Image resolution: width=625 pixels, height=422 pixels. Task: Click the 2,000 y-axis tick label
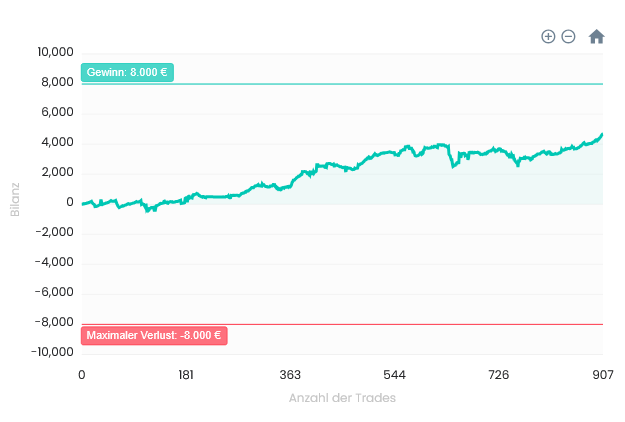coord(58,172)
